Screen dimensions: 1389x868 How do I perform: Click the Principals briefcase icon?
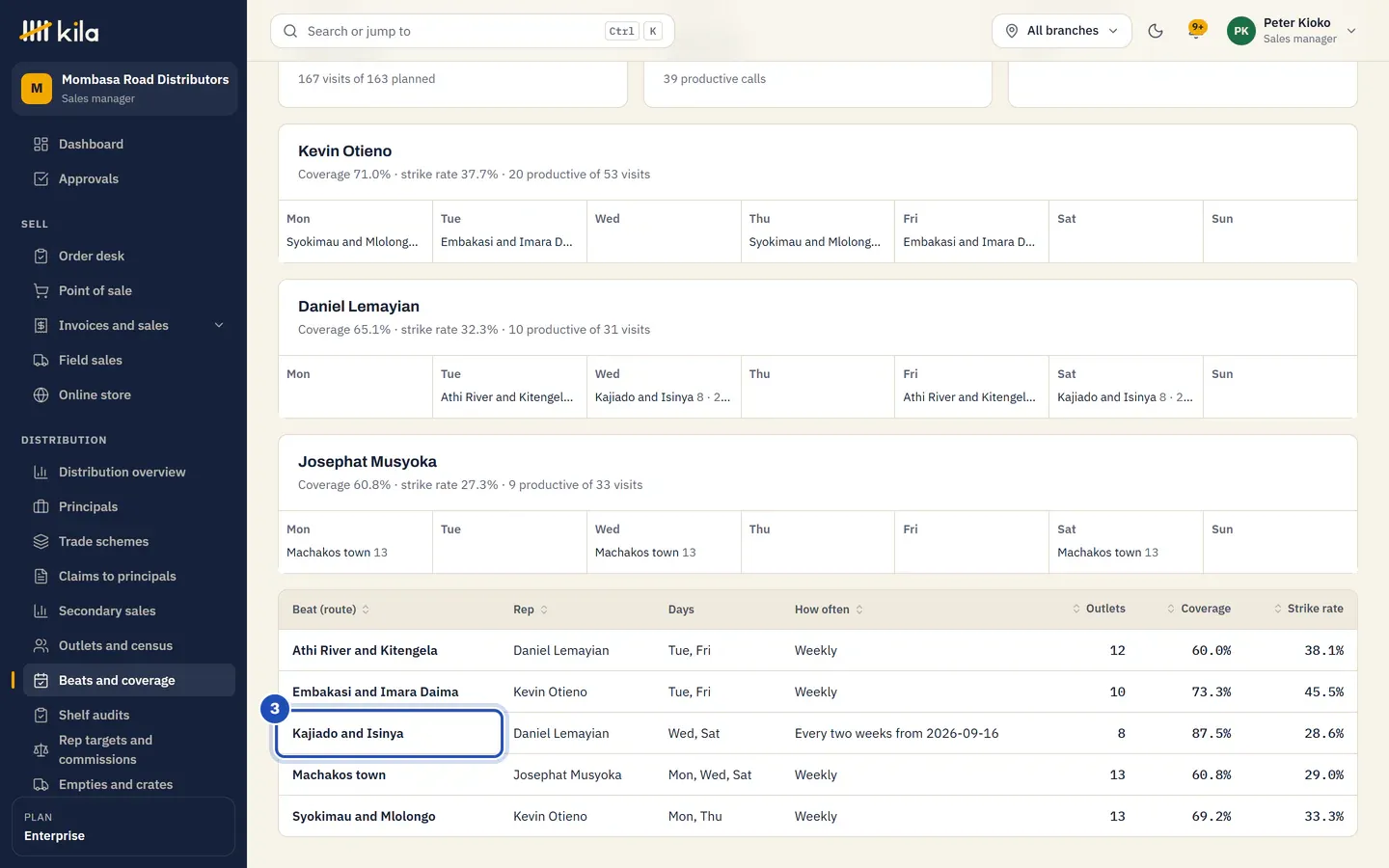pos(41,506)
